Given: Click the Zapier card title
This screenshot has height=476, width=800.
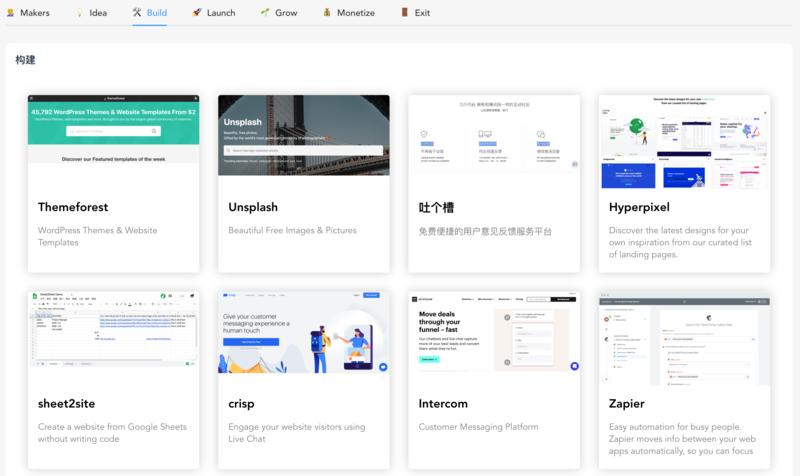Looking at the screenshot, I should (x=627, y=404).
